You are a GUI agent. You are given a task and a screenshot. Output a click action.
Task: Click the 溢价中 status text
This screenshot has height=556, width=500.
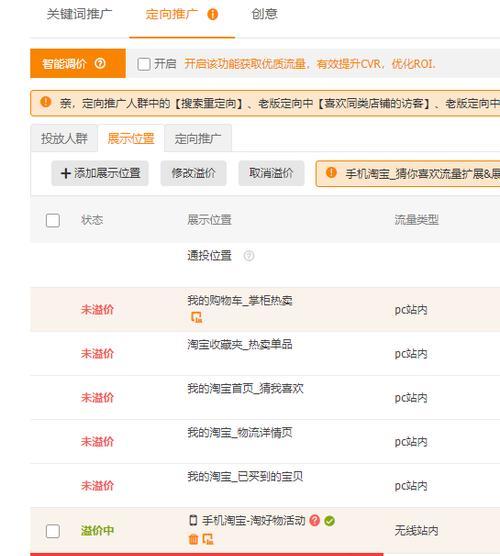pyautogui.click(x=97, y=531)
